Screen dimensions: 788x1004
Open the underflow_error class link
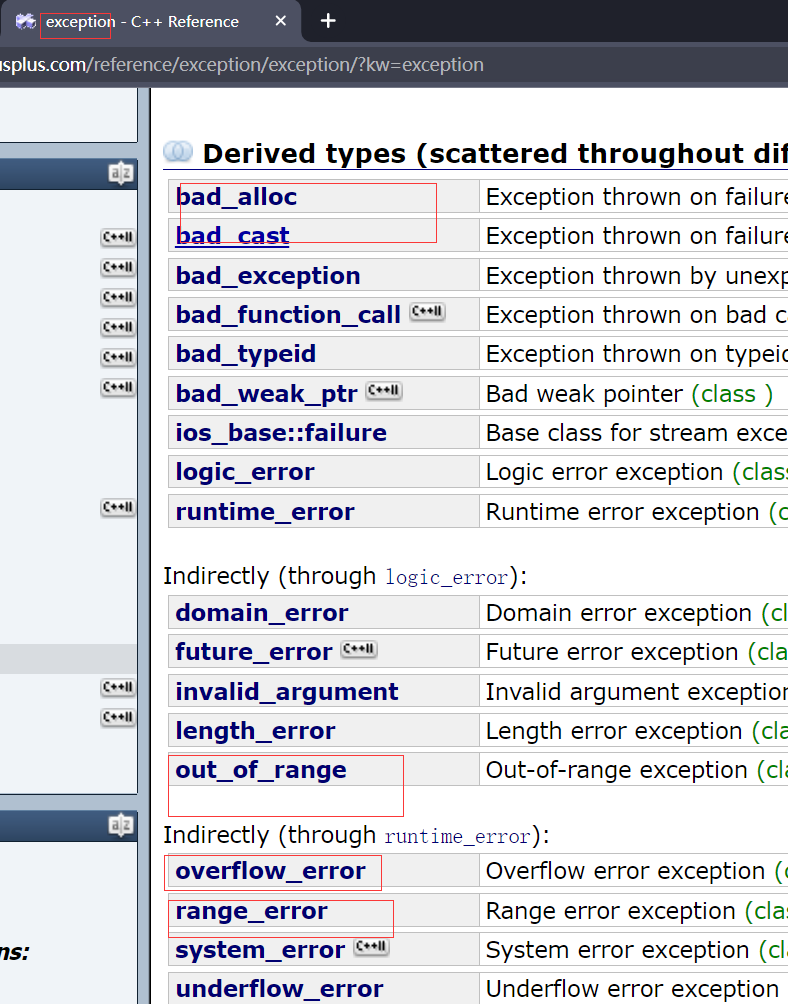tap(279, 989)
